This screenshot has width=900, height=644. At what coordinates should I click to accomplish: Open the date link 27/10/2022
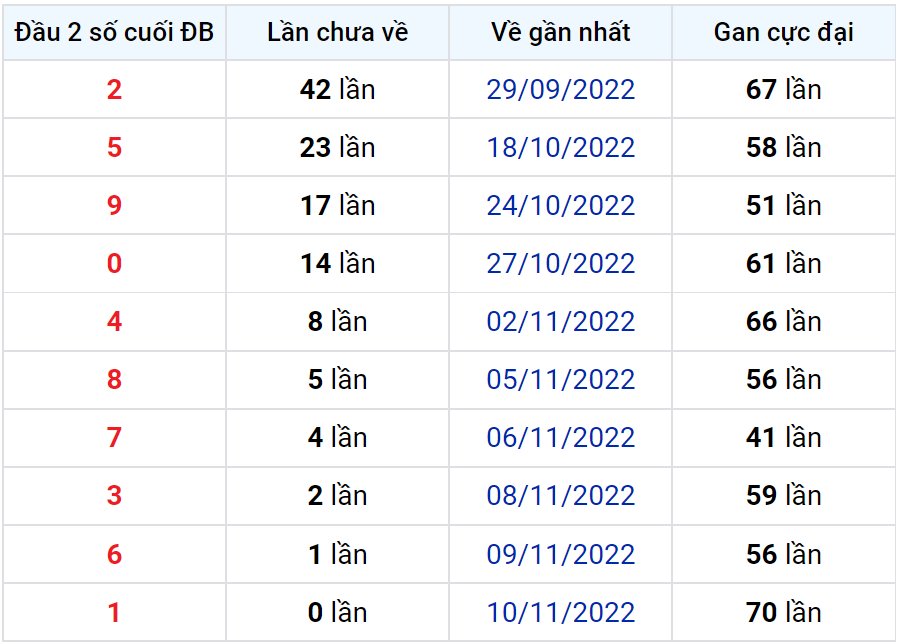560,263
